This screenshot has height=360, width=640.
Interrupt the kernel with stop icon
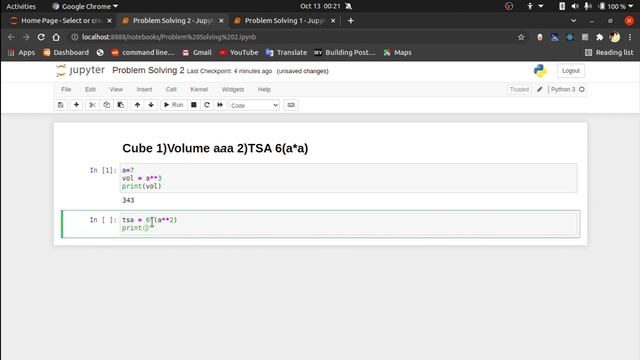(x=194, y=105)
